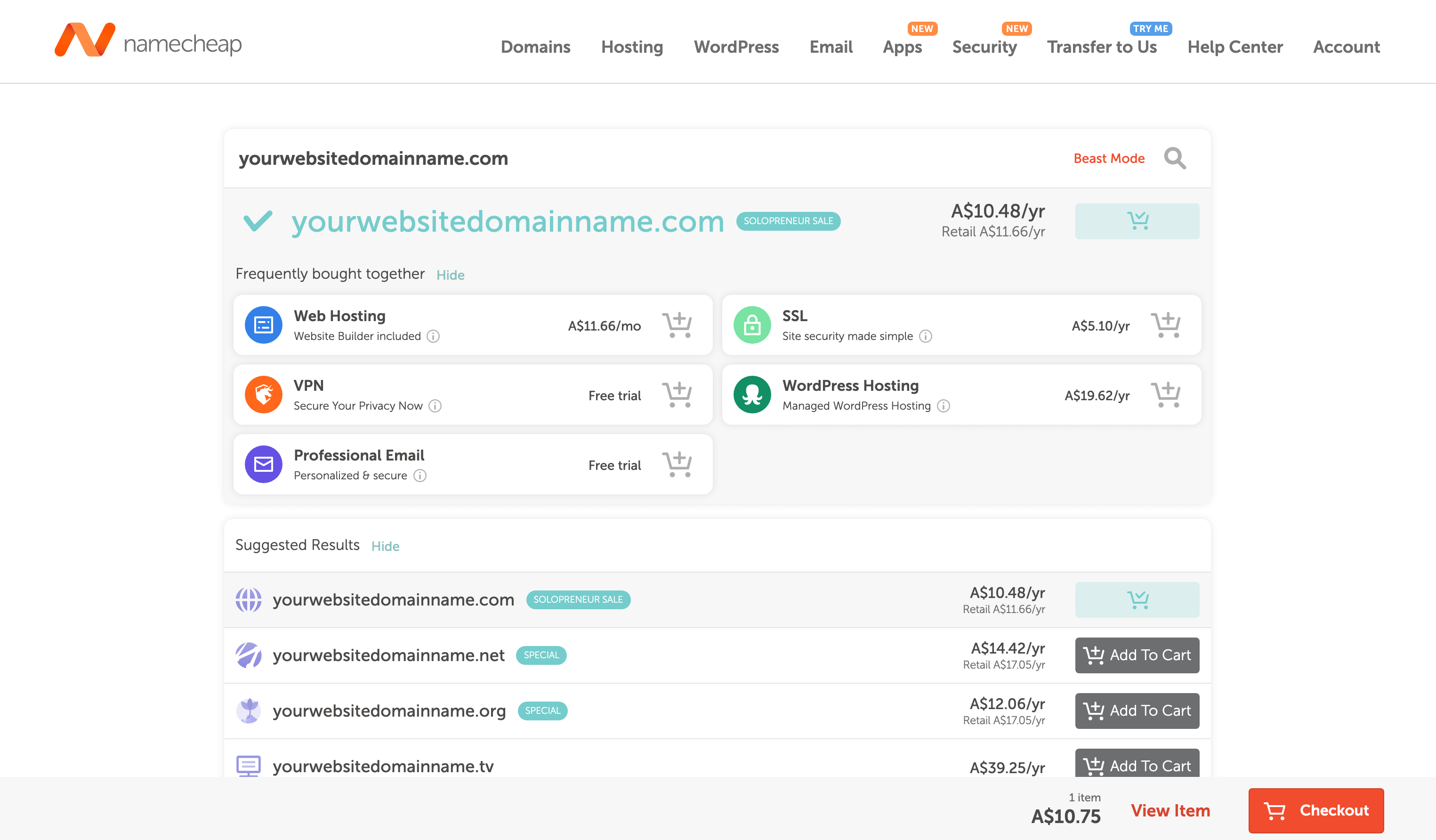Click SOLOPRENEUR SALE badge in suggested .com row
The width and height of the screenshot is (1436, 840).
click(x=578, y=599)
